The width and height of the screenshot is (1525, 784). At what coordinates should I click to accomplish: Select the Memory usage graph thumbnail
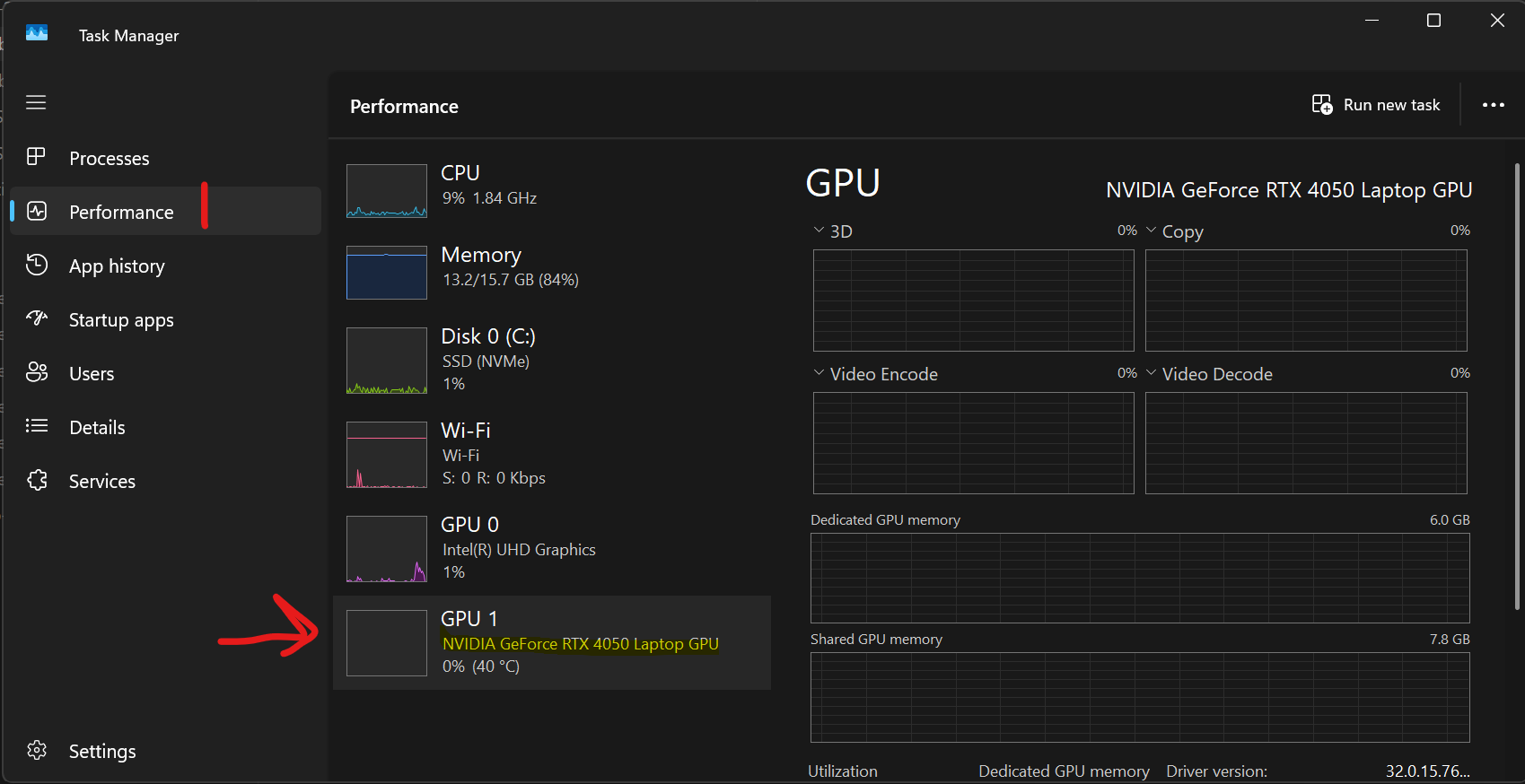[387, 273]
